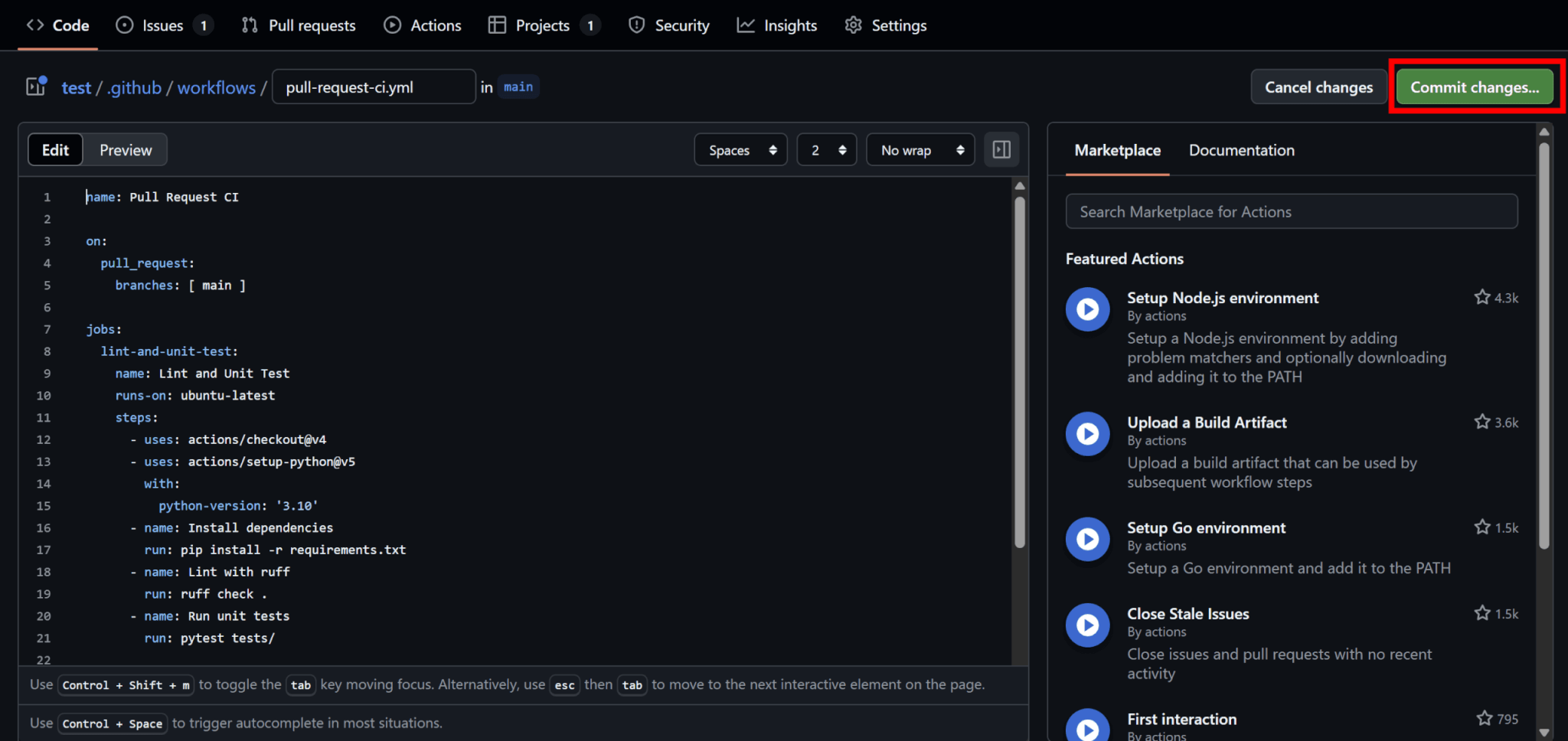Star the Setup Node.js environment action

tap(1482, 297)
